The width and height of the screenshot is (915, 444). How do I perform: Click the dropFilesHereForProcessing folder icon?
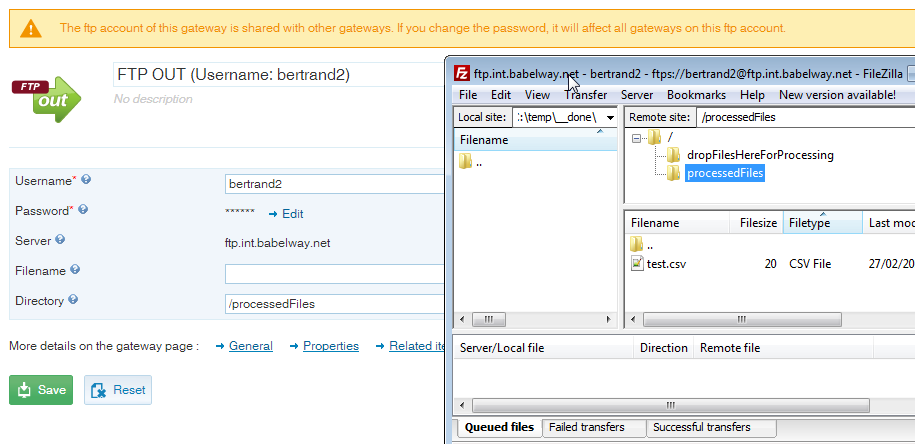[x=673, y=155]
